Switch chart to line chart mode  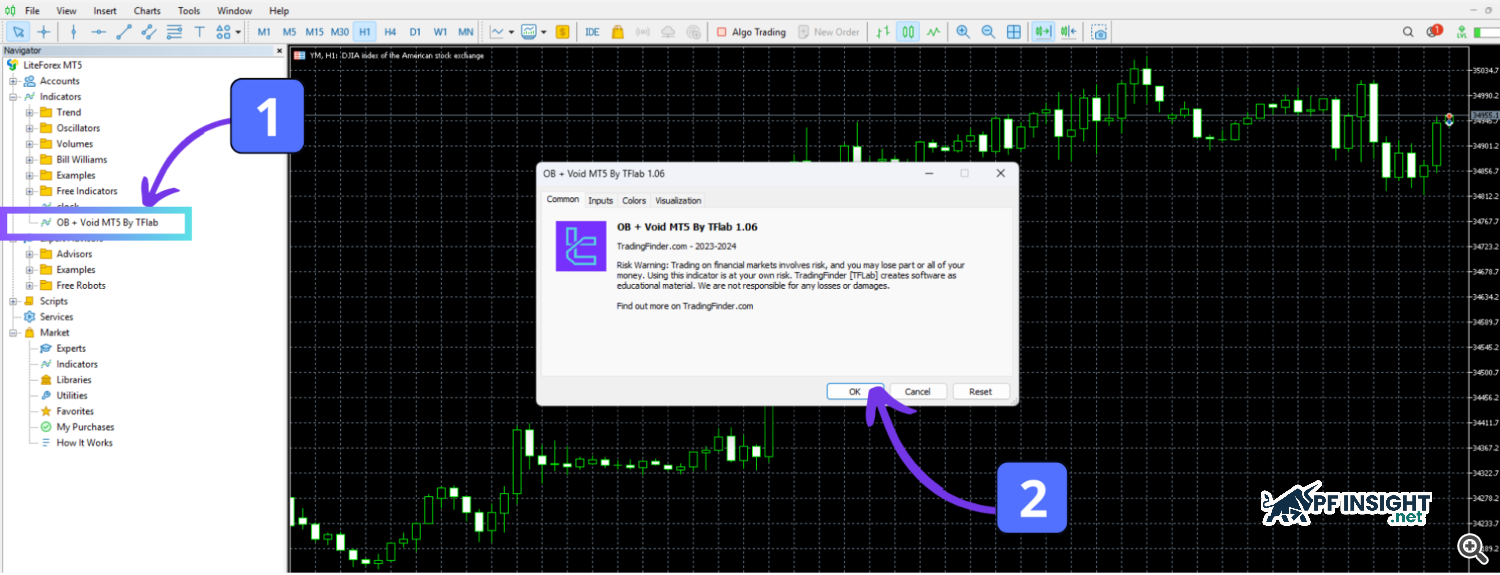coord(933,32)
